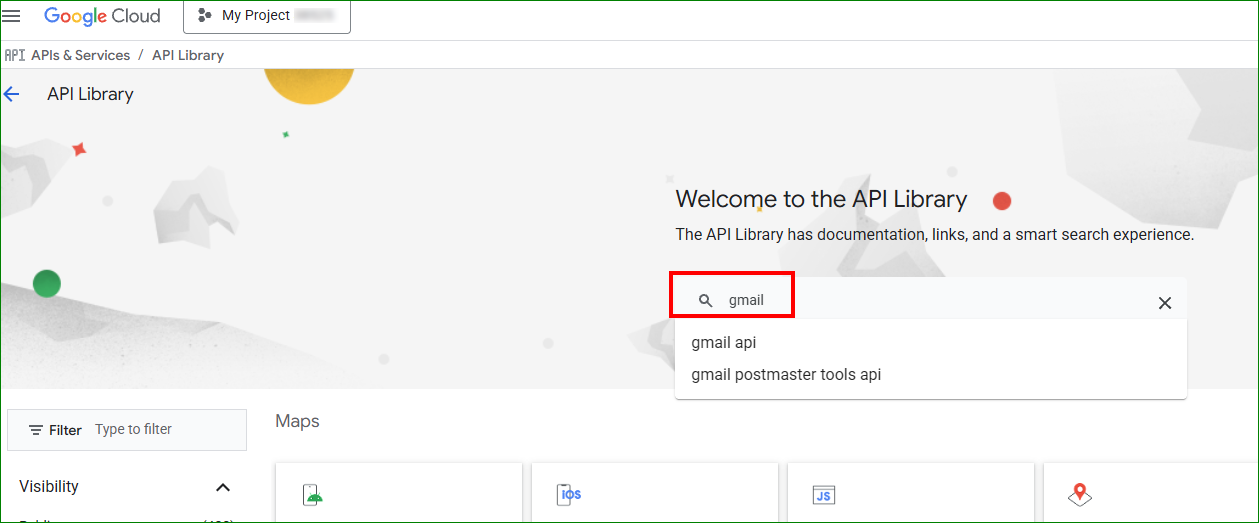Screen dimensions: 1259x523
Task: Click the Maps category heading
Action: click(297, 421)
